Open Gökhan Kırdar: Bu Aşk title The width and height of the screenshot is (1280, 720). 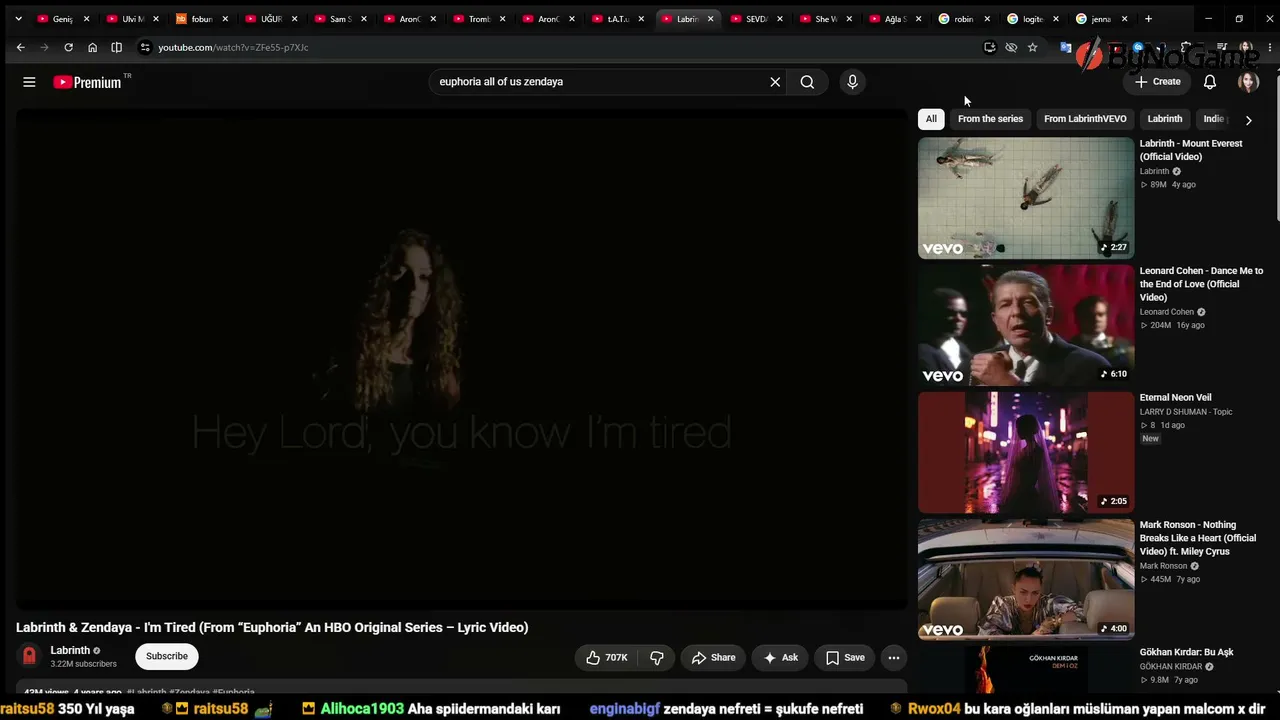[1187, 652]
